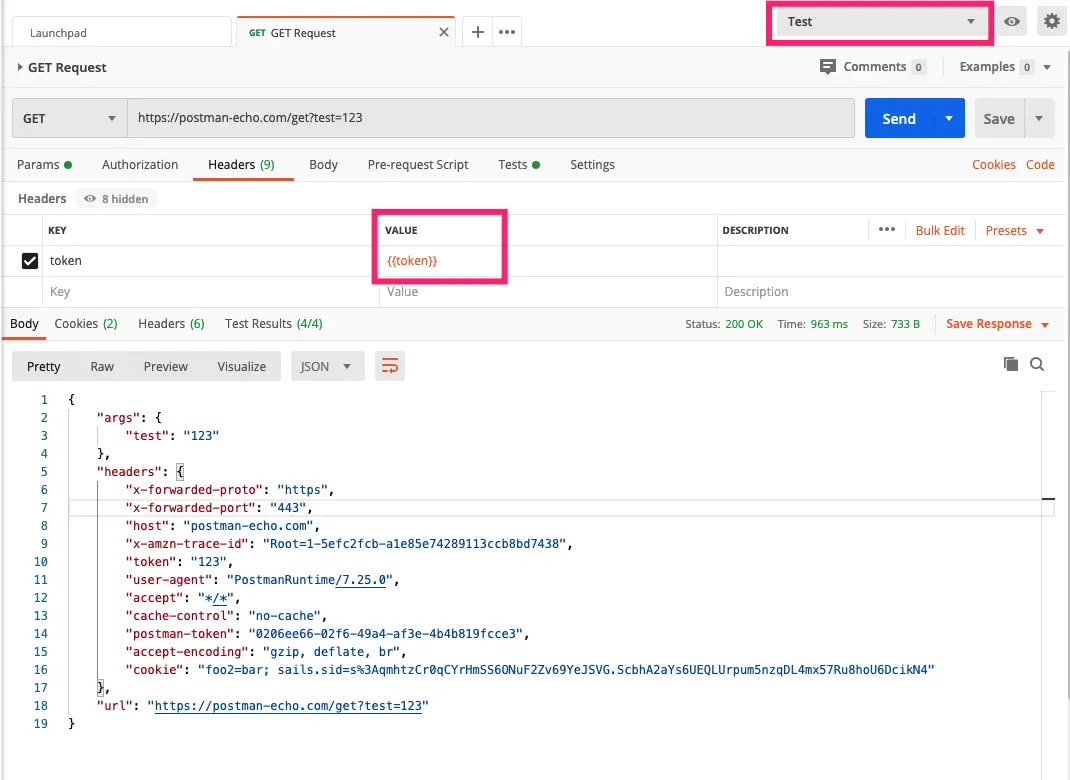The width and height of the screenshot is (1070, 780).
Task: Open the Comments icon
Action: point(828,67)
